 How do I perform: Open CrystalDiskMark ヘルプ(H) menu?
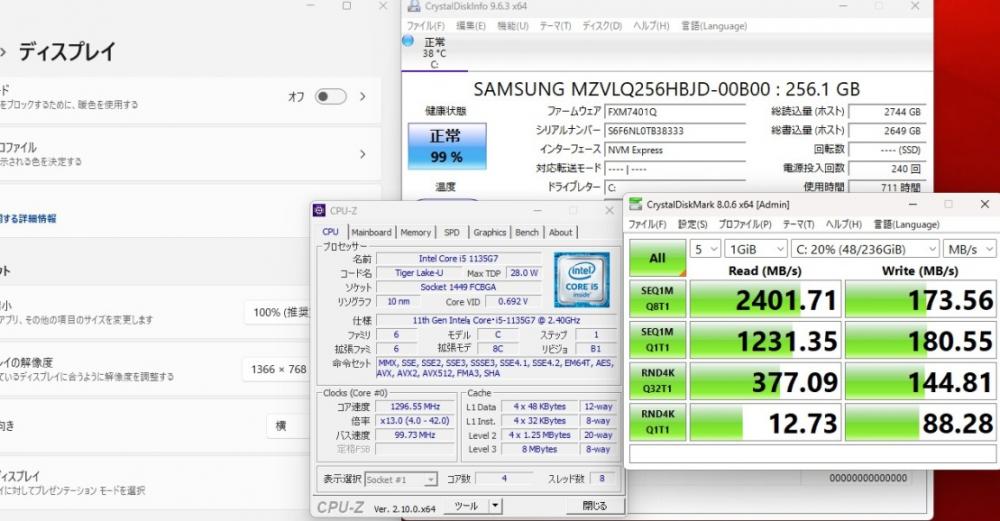843,224
